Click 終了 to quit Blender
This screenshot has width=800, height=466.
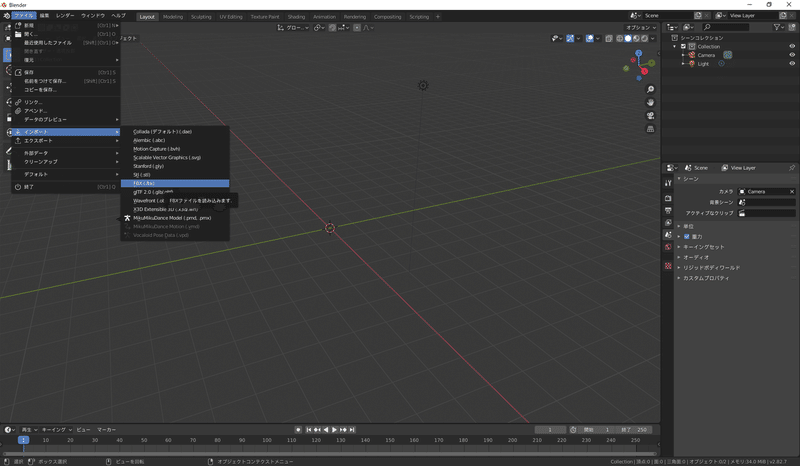coord(66,187)
